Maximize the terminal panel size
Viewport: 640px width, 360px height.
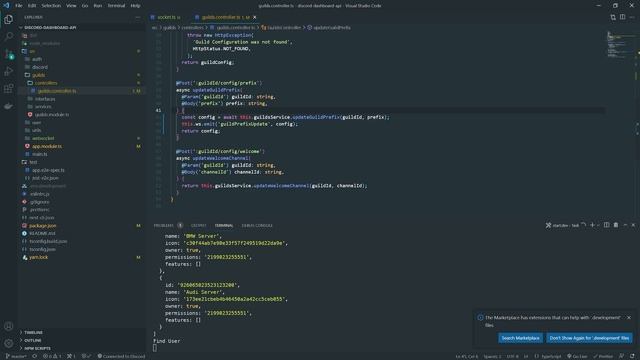(x=625, y=225)
